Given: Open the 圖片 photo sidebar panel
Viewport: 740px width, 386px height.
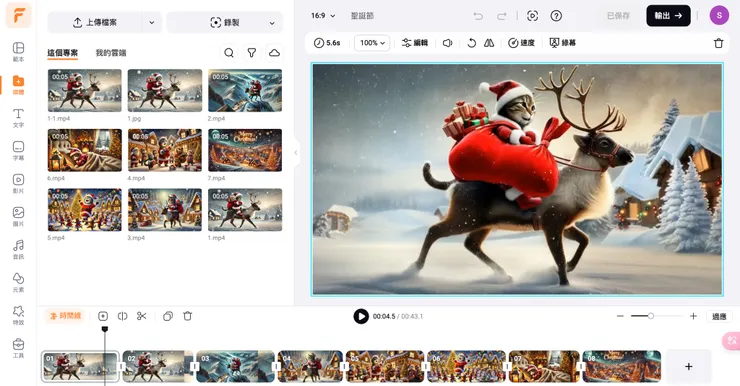Looking at the screenshot, I should click(x=18, y=217).
